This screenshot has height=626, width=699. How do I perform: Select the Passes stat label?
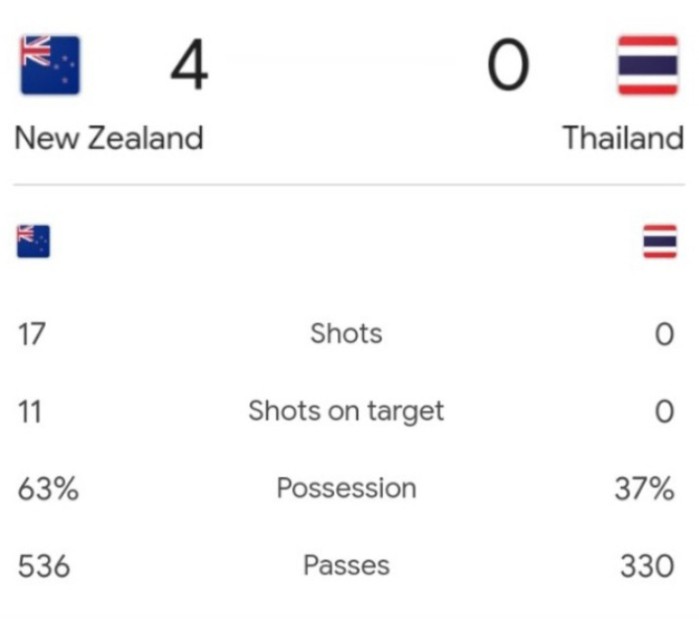click(346, 565)
